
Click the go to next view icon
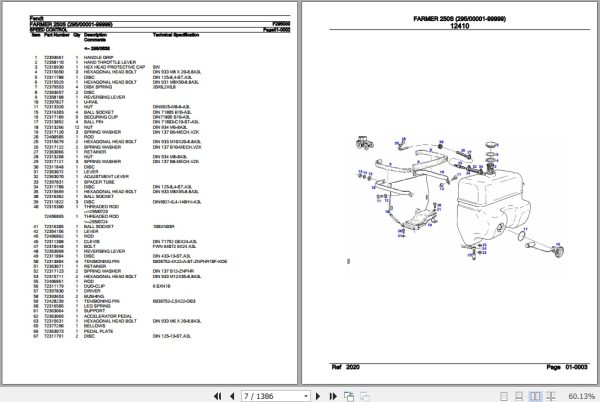(365, 396)
